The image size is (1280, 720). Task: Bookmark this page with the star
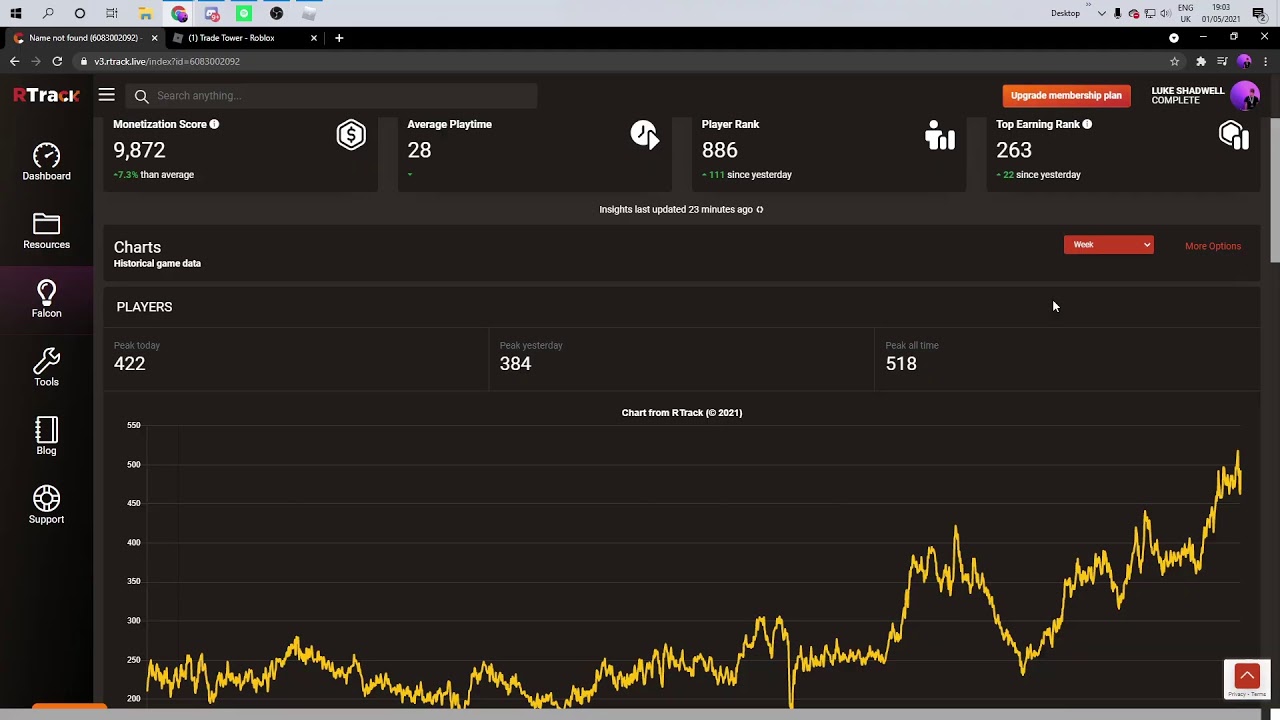click(1174, 61)
